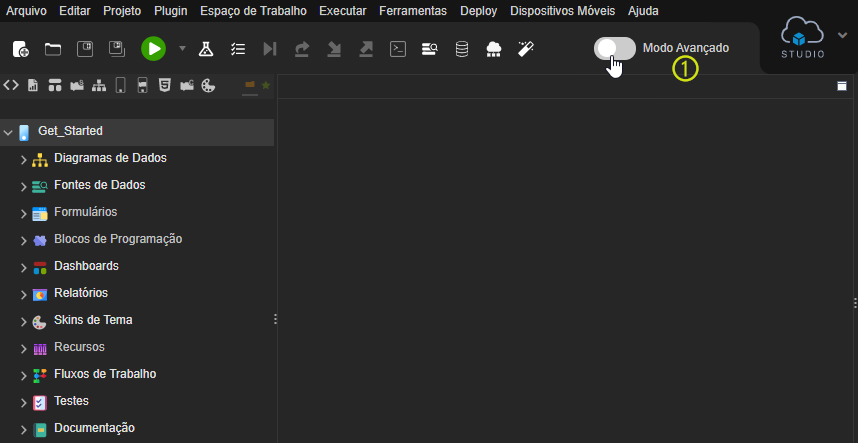Expand the Fontes de Dados node

tap(24, 187)
